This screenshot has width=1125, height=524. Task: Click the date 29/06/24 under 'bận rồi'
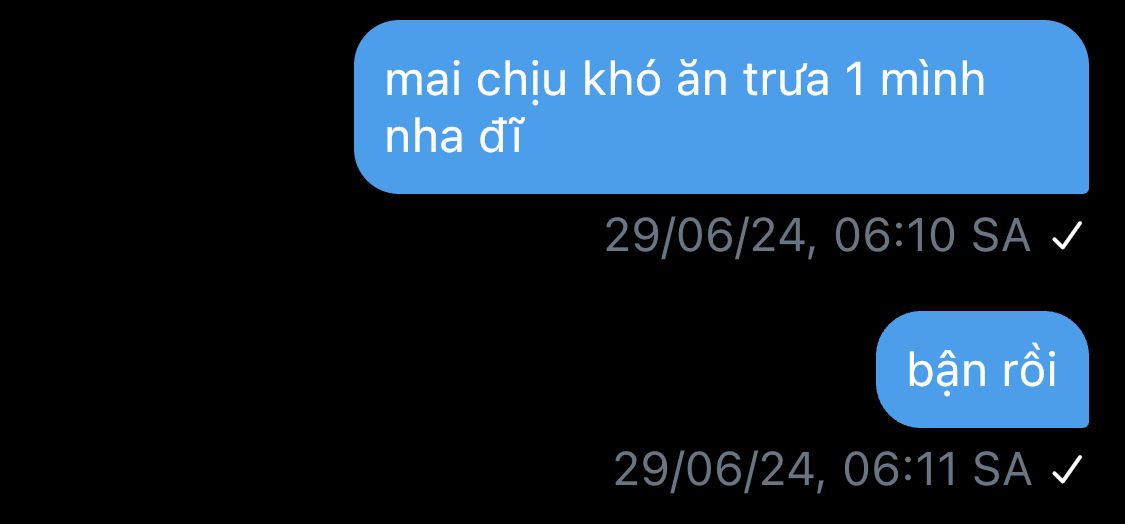[715, 469]
